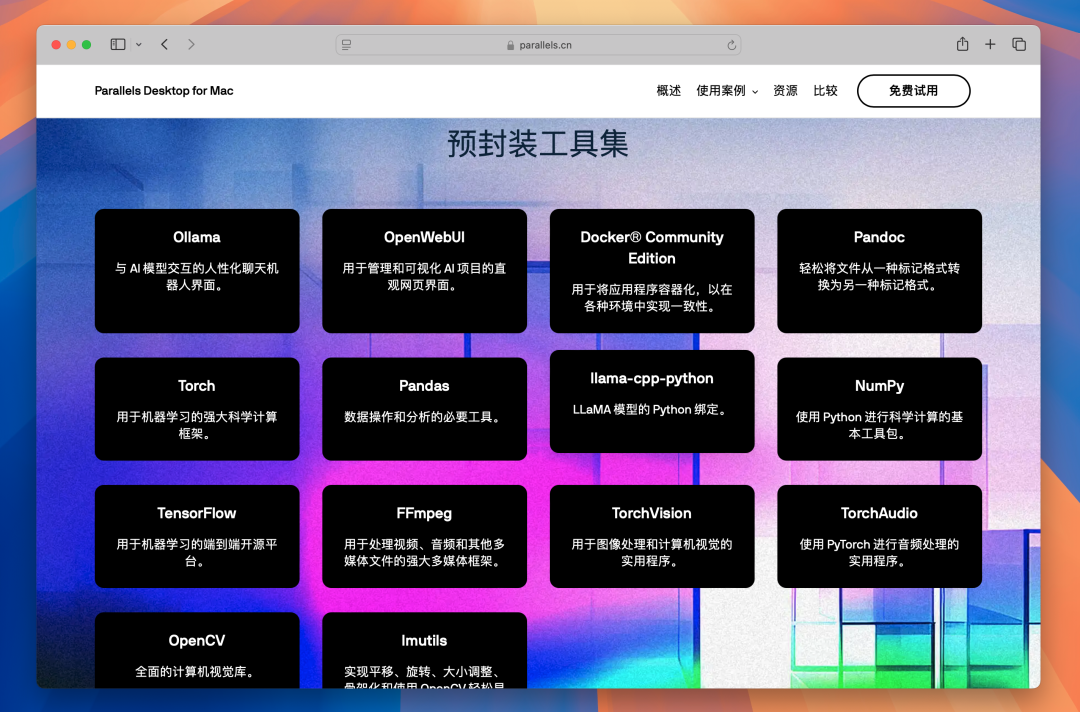This screenshot has width=1080, height=712.
Task: Select the Docker Community Edition card
Action: tap(652, 271)
